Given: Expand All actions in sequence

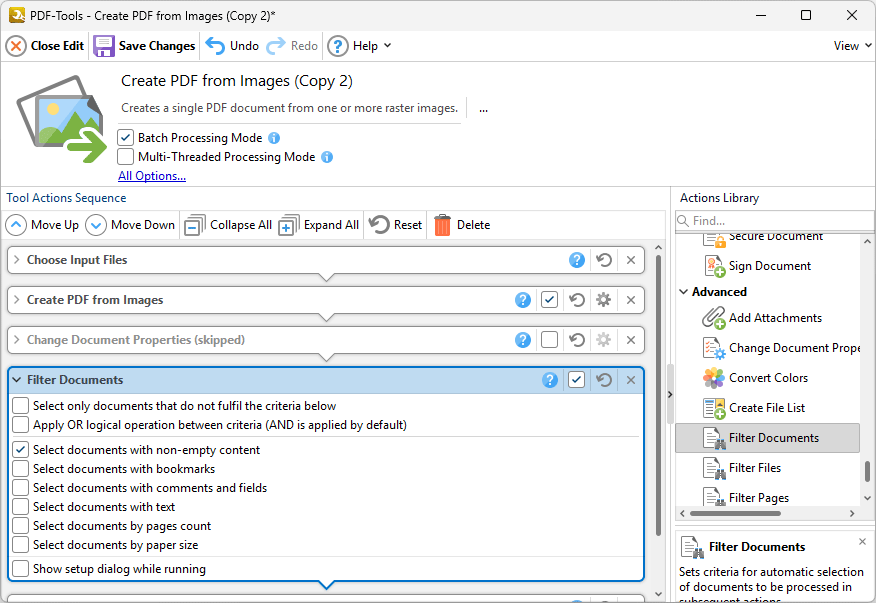Looking at the screenshot, I should (x=318, y=225).
